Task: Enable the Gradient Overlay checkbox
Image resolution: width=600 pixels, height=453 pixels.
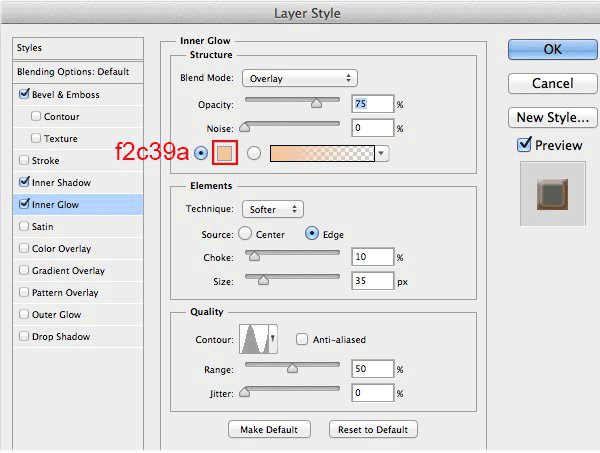Action: 24,270
